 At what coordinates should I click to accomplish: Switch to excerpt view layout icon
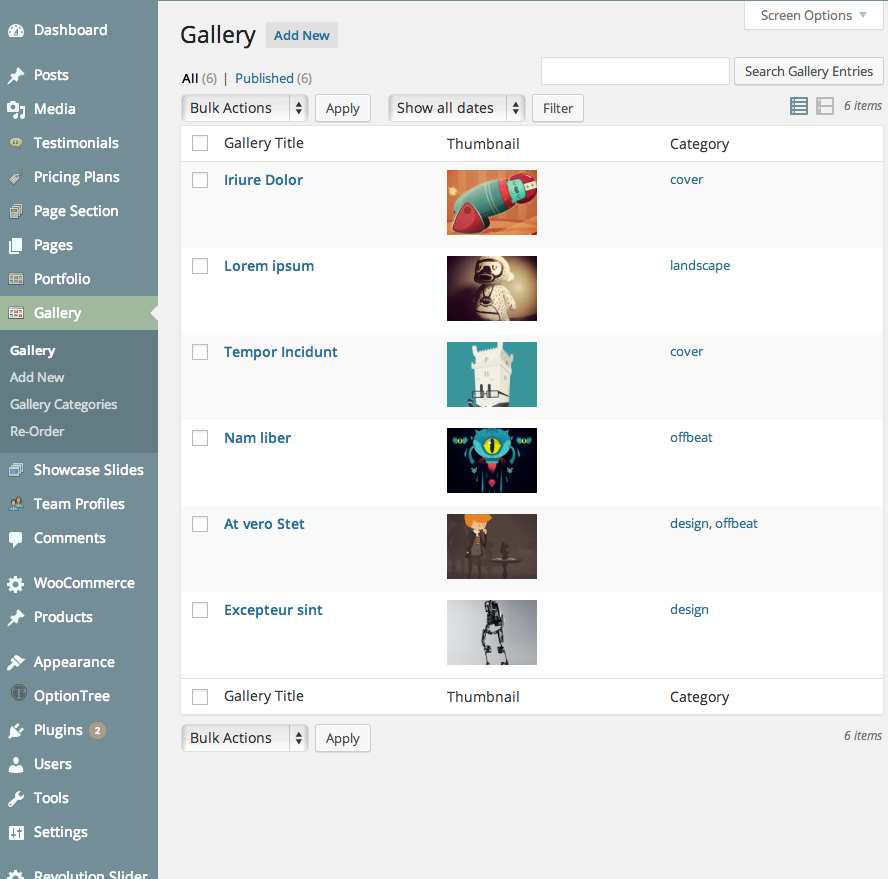click(x=823, y=105)
